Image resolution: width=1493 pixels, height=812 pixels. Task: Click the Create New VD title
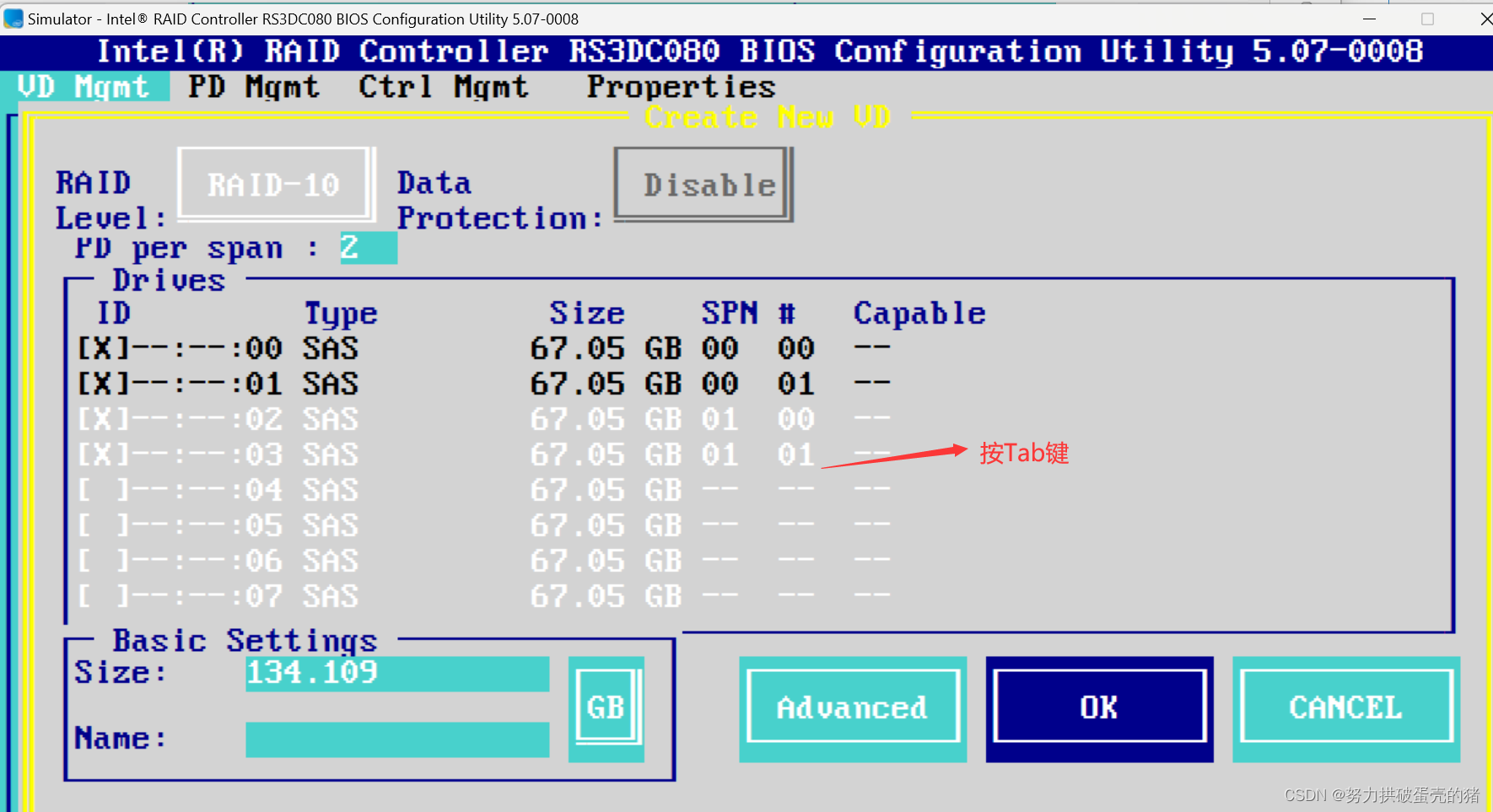(768, 116)
